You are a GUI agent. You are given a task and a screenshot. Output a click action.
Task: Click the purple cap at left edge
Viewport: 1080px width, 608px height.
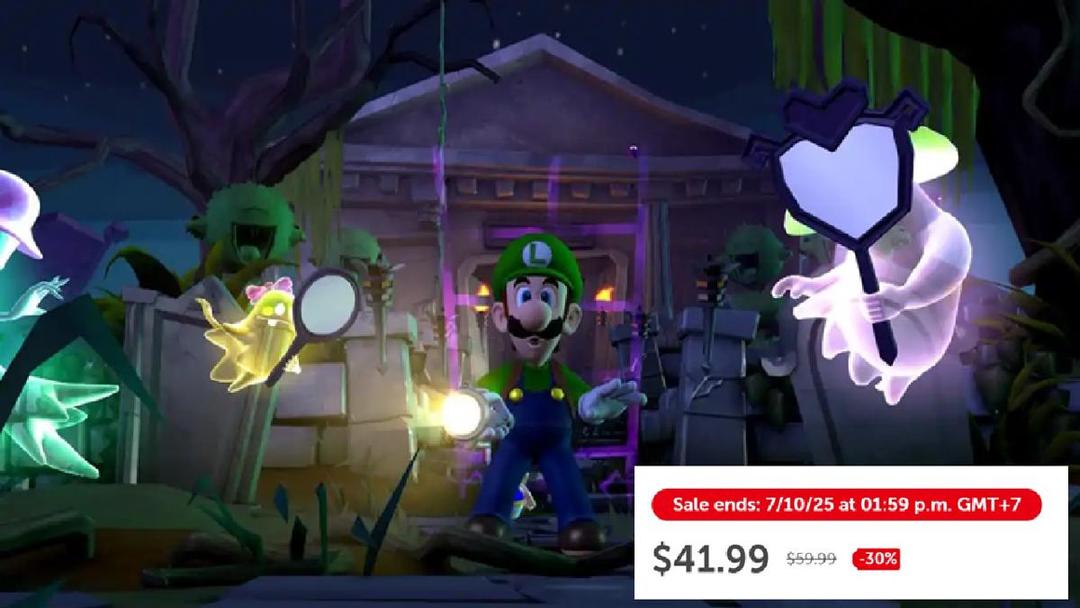pyautogui.click(x=19, y=213)
